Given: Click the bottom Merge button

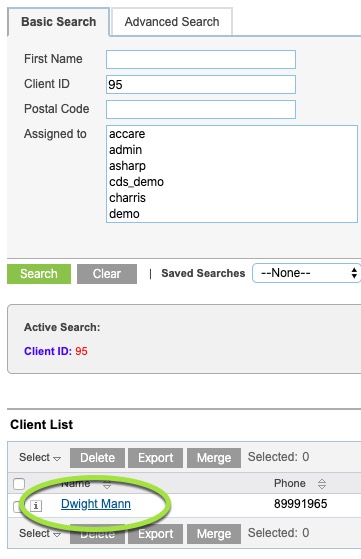Looking at the screenshot, I should 214,534.
